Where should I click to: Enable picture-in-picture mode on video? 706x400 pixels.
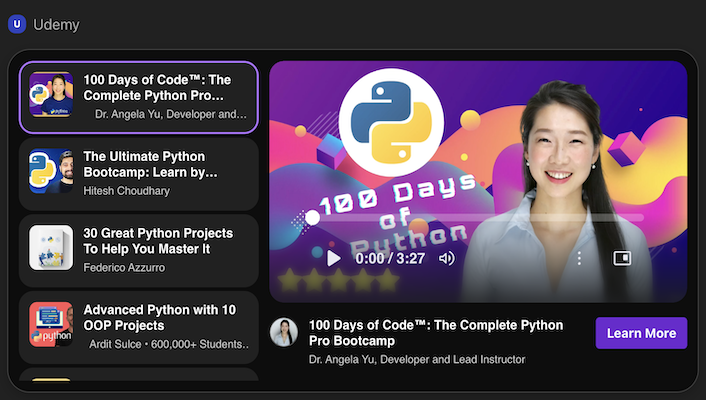tap(622, 258)
